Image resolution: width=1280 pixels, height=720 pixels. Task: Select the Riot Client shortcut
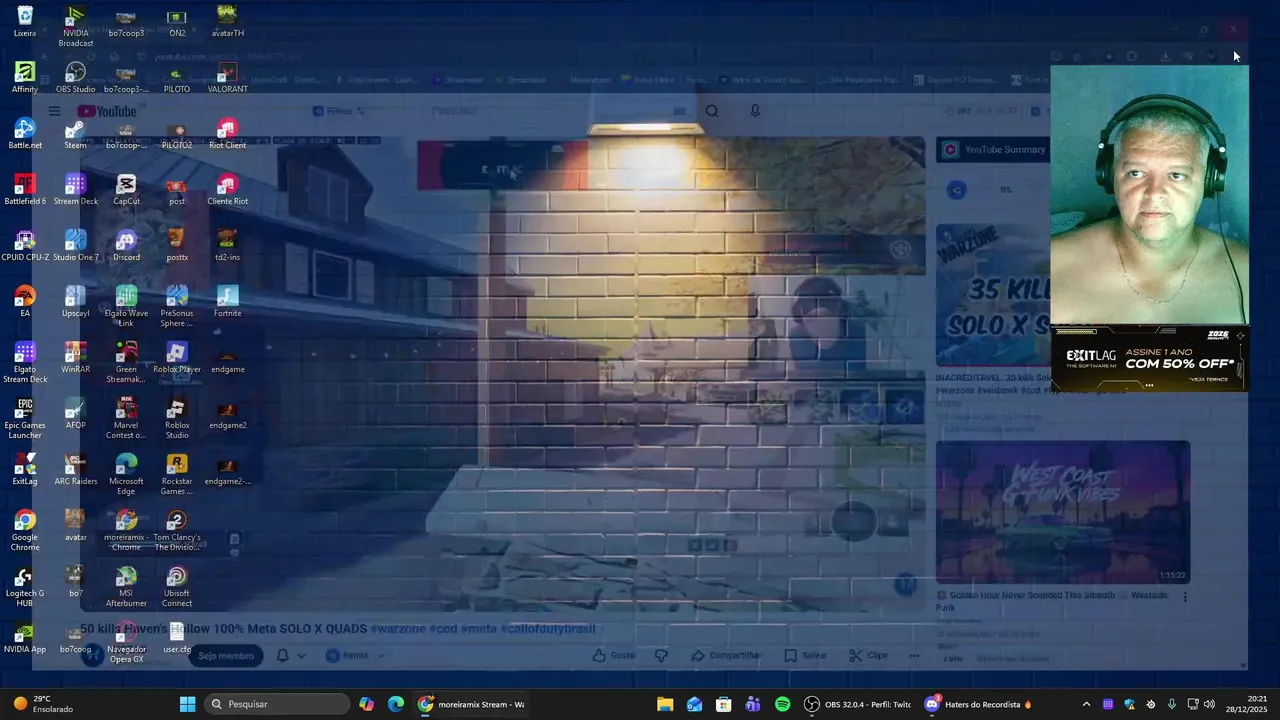(227, 134)
